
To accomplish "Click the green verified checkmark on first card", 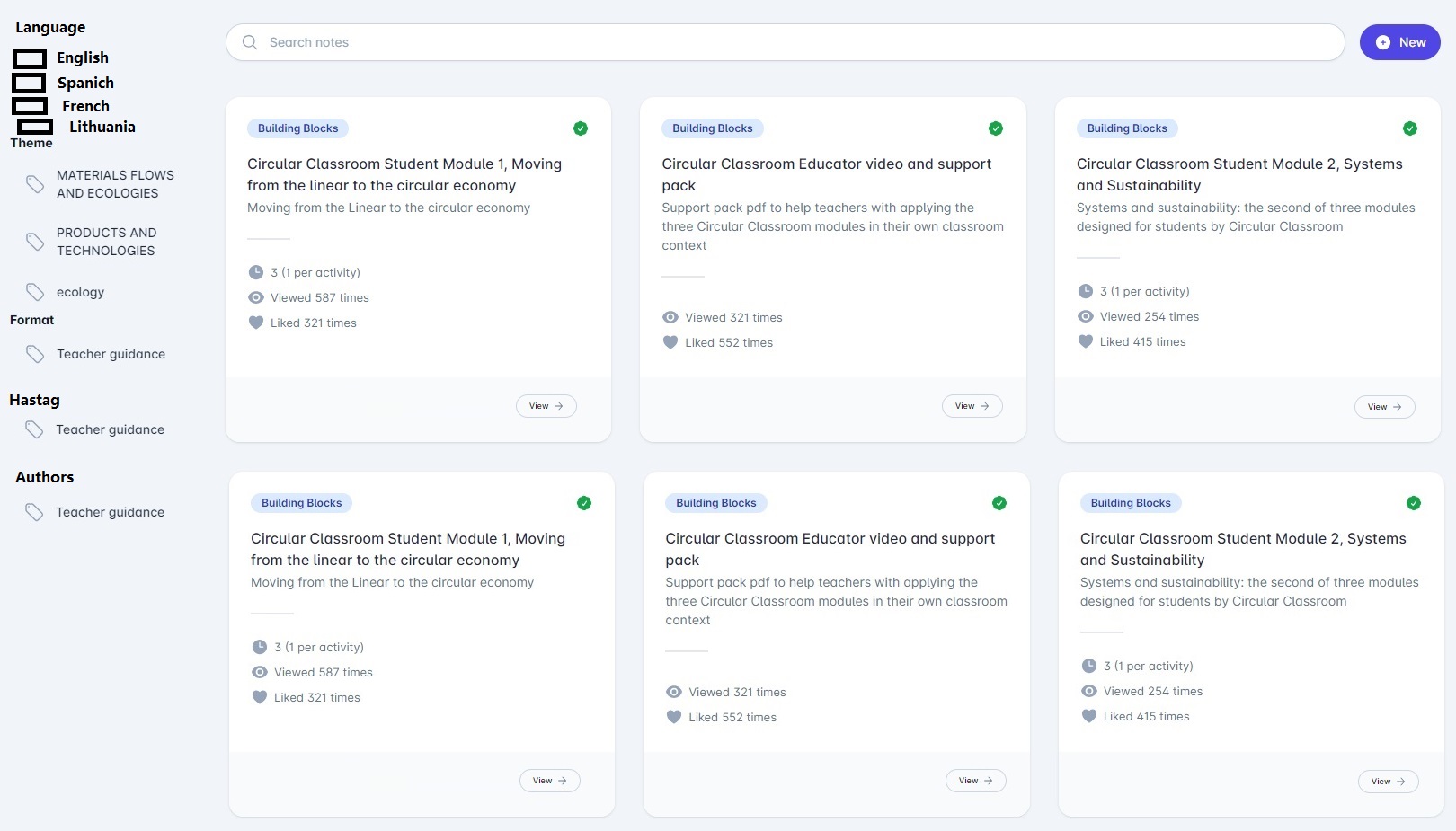I will click(581, 128).
